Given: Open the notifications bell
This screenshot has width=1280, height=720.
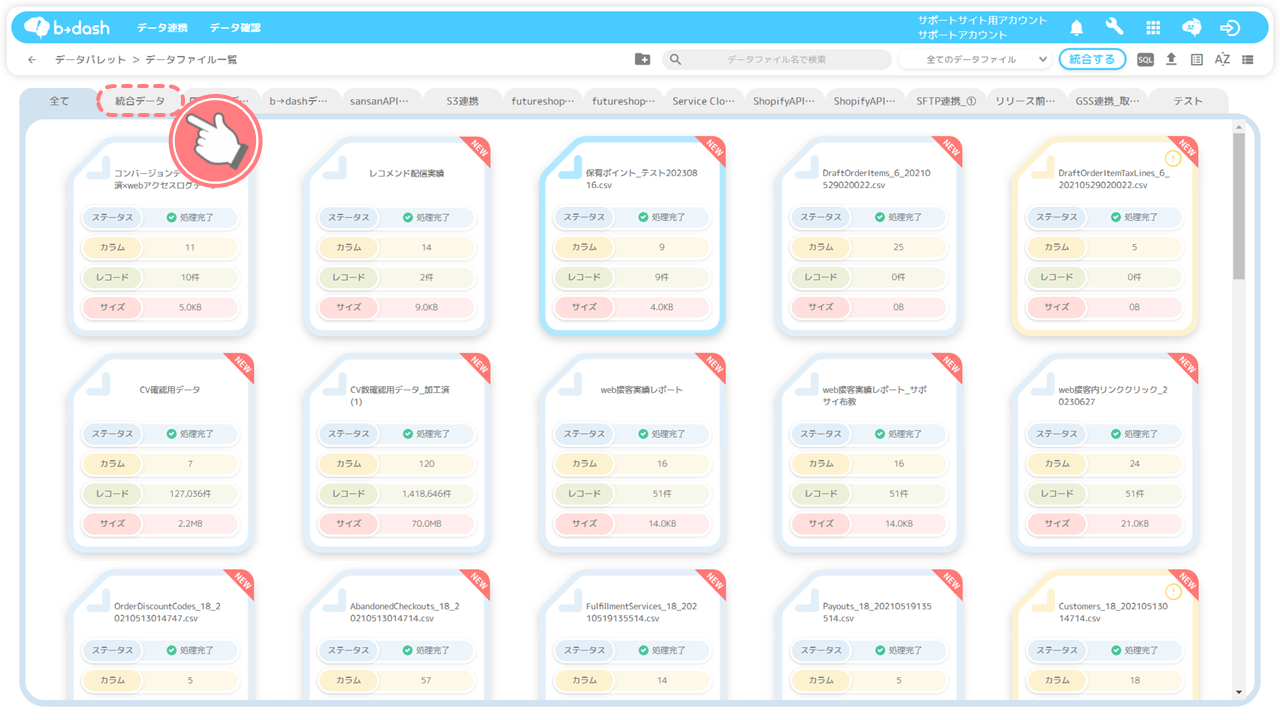Looking at the screenshot, I should [x=1077, y=28].
